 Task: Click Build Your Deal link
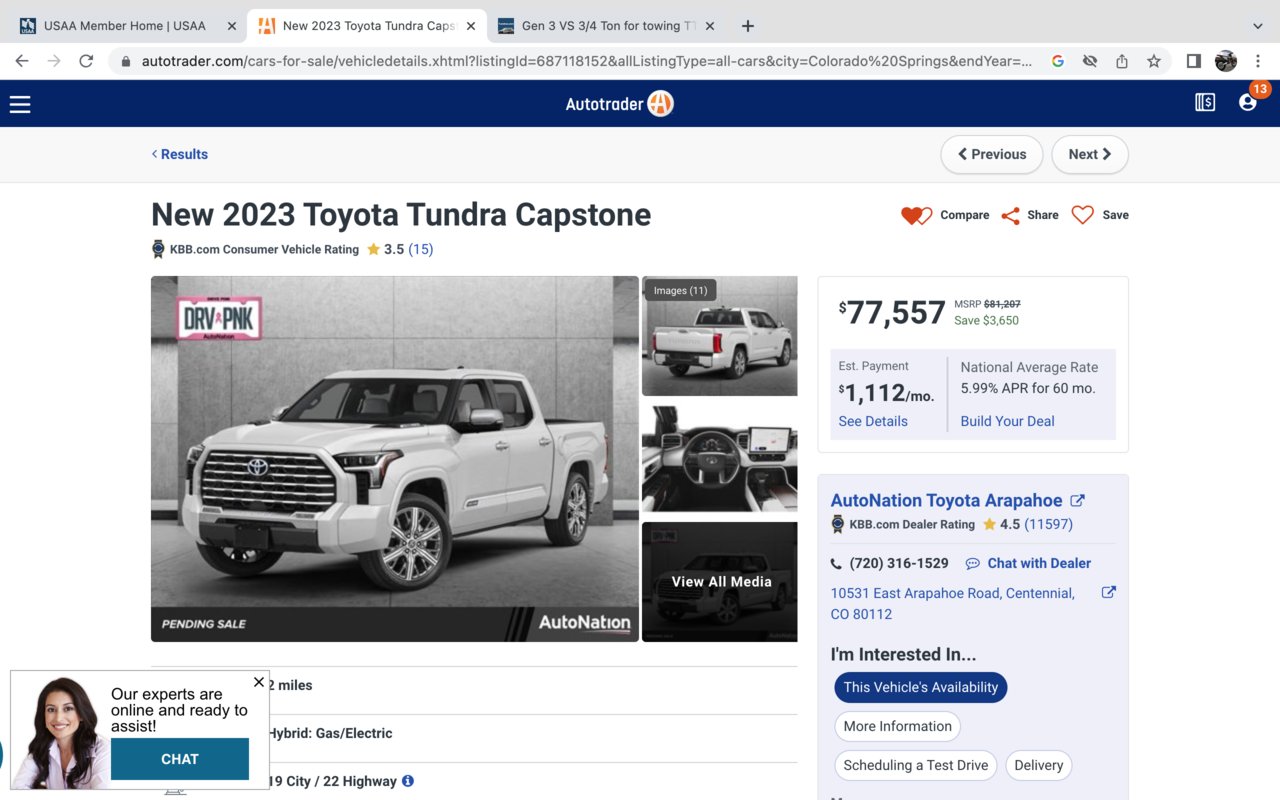(1007, 421)
